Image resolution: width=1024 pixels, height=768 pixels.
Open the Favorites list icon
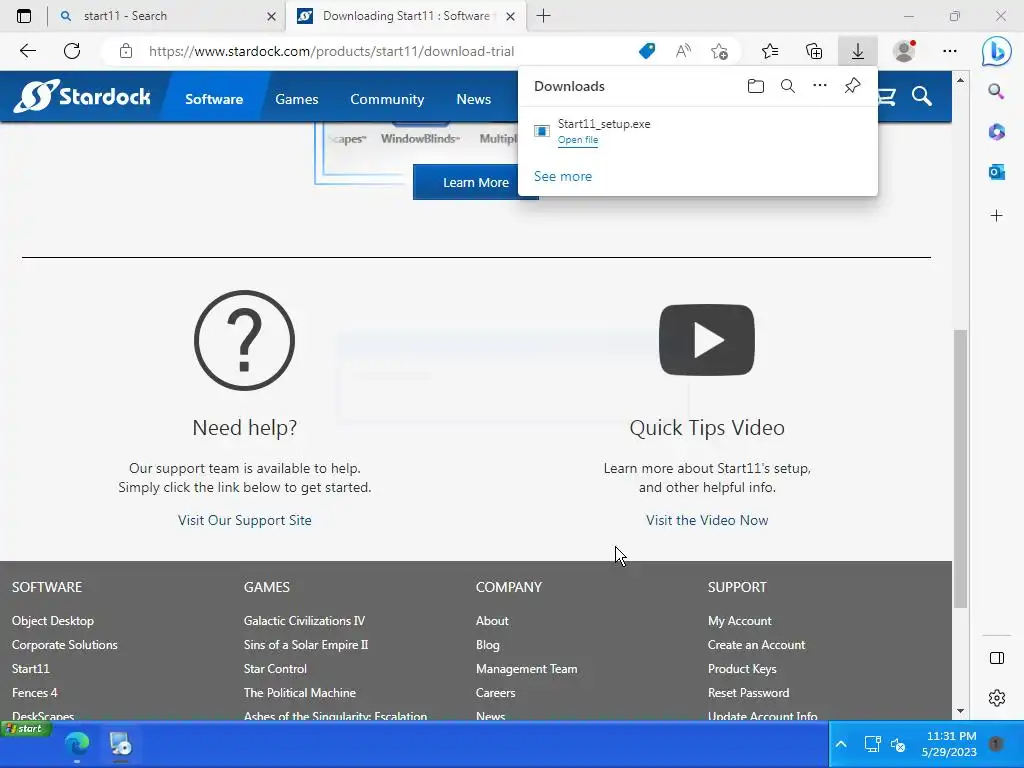[770, 51]
